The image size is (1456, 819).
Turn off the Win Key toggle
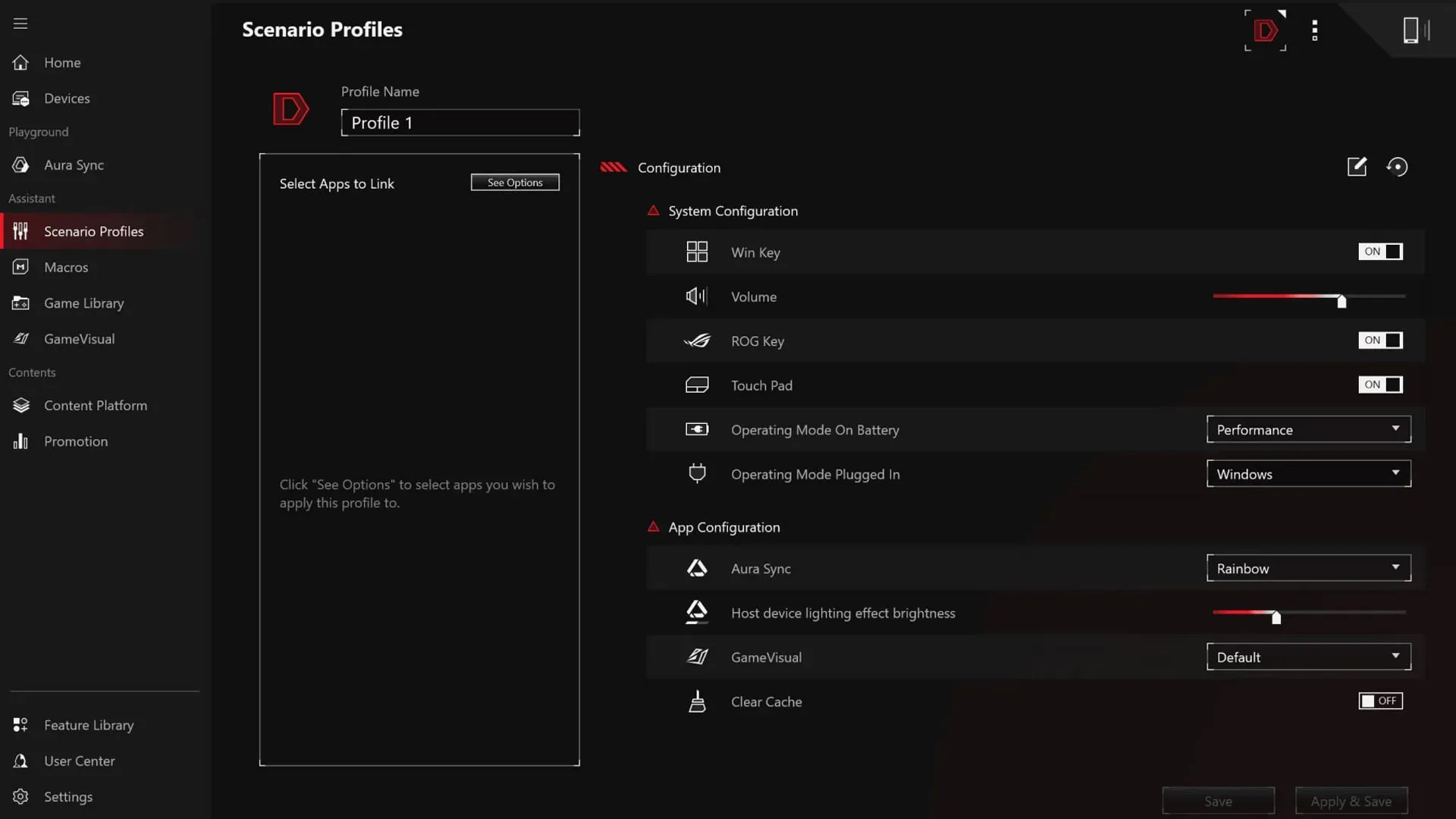point(1380,251)
